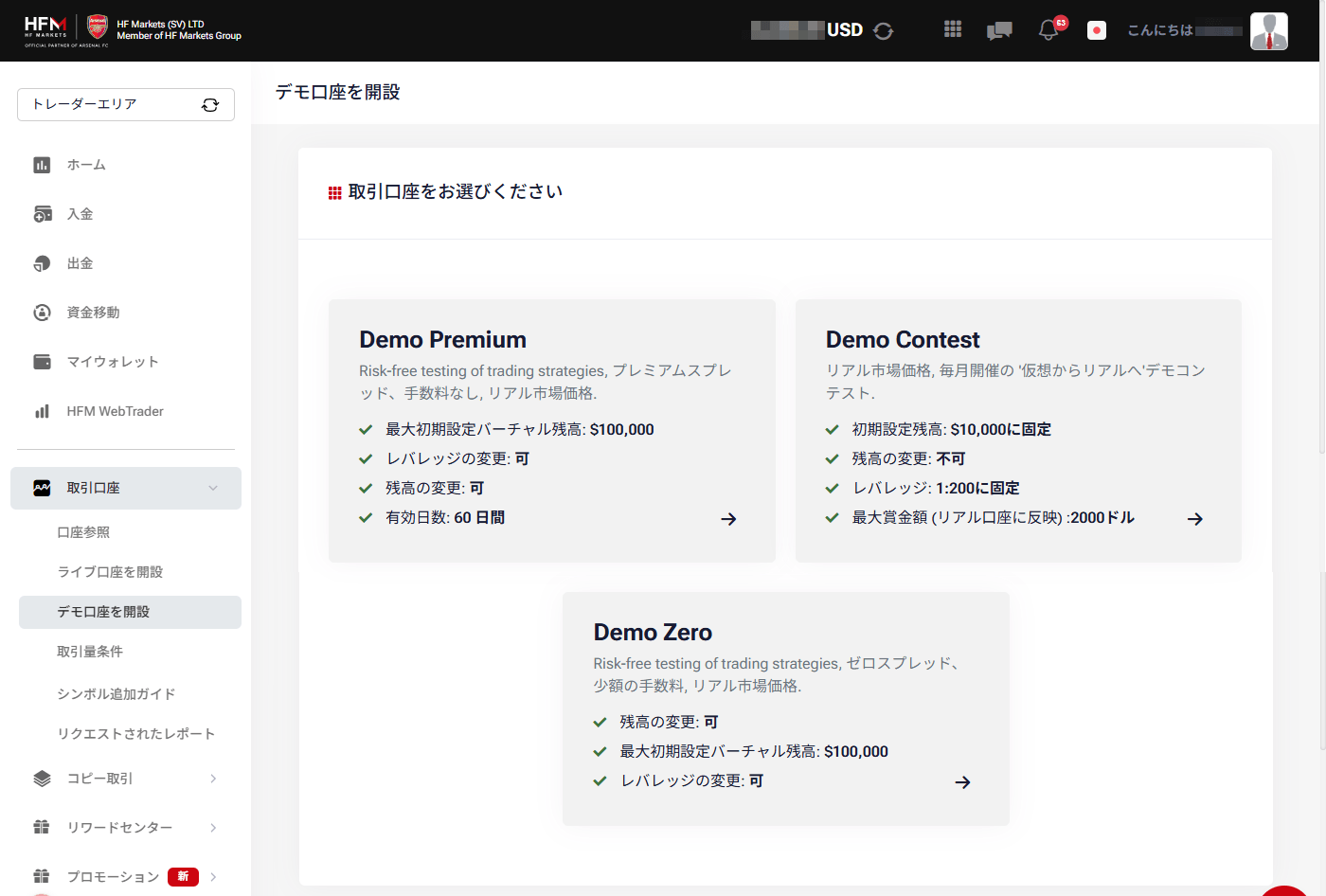Screen dimensions: 1326x896
Task: Open シンボル追加ガイド submenu item
Action: tap(116, 694)
